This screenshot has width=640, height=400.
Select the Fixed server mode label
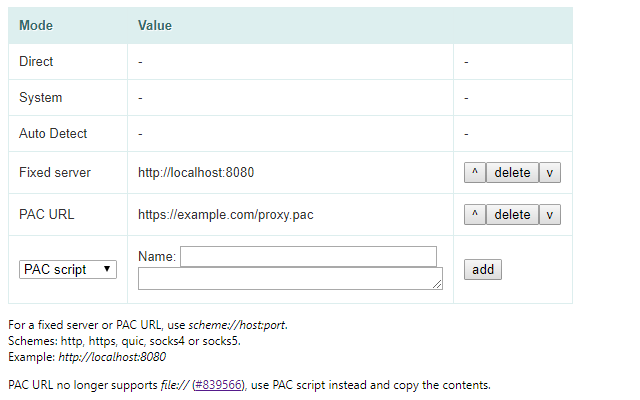click(55, 172)
